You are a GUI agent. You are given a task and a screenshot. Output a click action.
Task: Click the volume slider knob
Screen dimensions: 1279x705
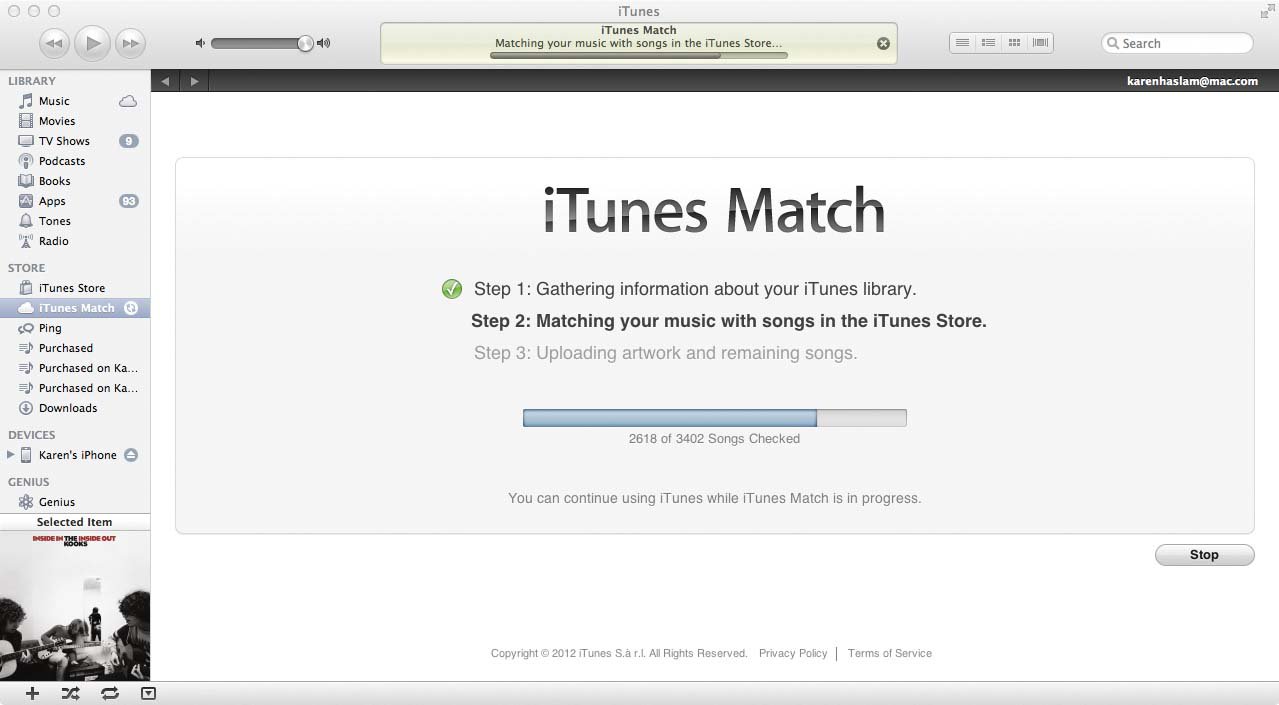pos(305,43)
